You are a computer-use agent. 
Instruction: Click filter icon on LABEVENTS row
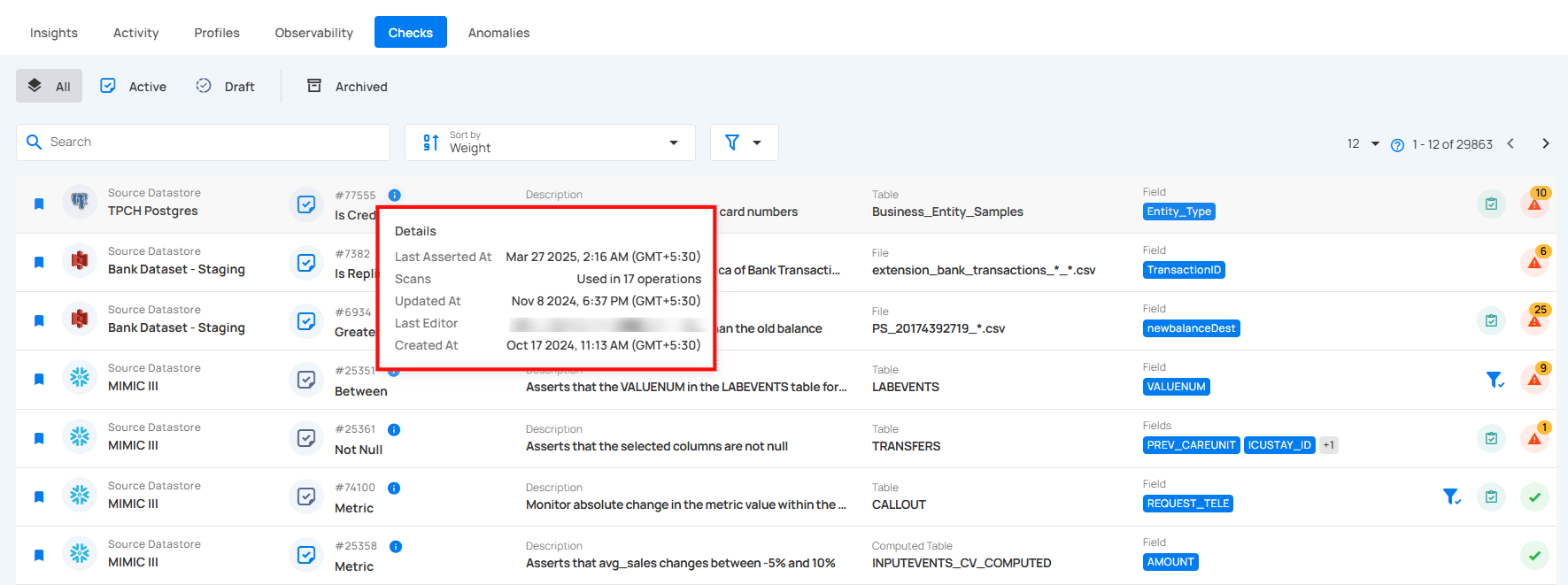[x=1495, y=379]
